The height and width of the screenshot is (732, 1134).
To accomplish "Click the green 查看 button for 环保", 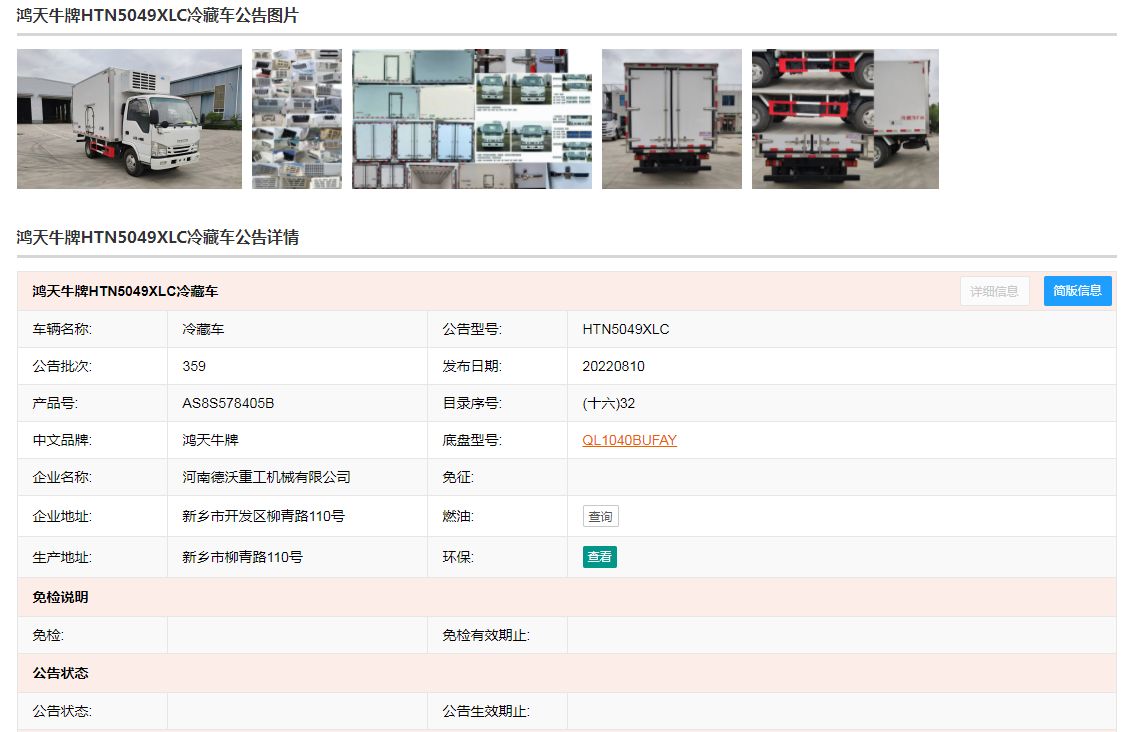I will click(599, 557).
